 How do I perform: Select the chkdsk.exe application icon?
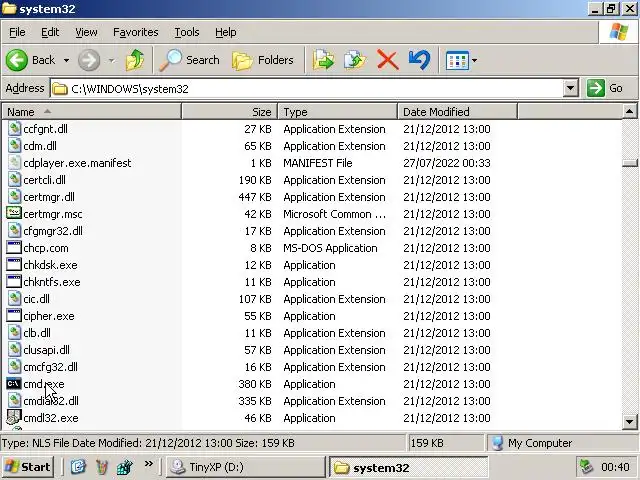pos(14,265)
